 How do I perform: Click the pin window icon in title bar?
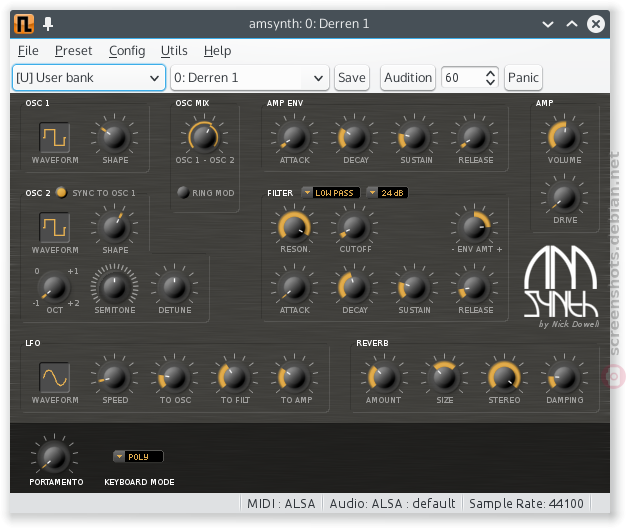48,24
